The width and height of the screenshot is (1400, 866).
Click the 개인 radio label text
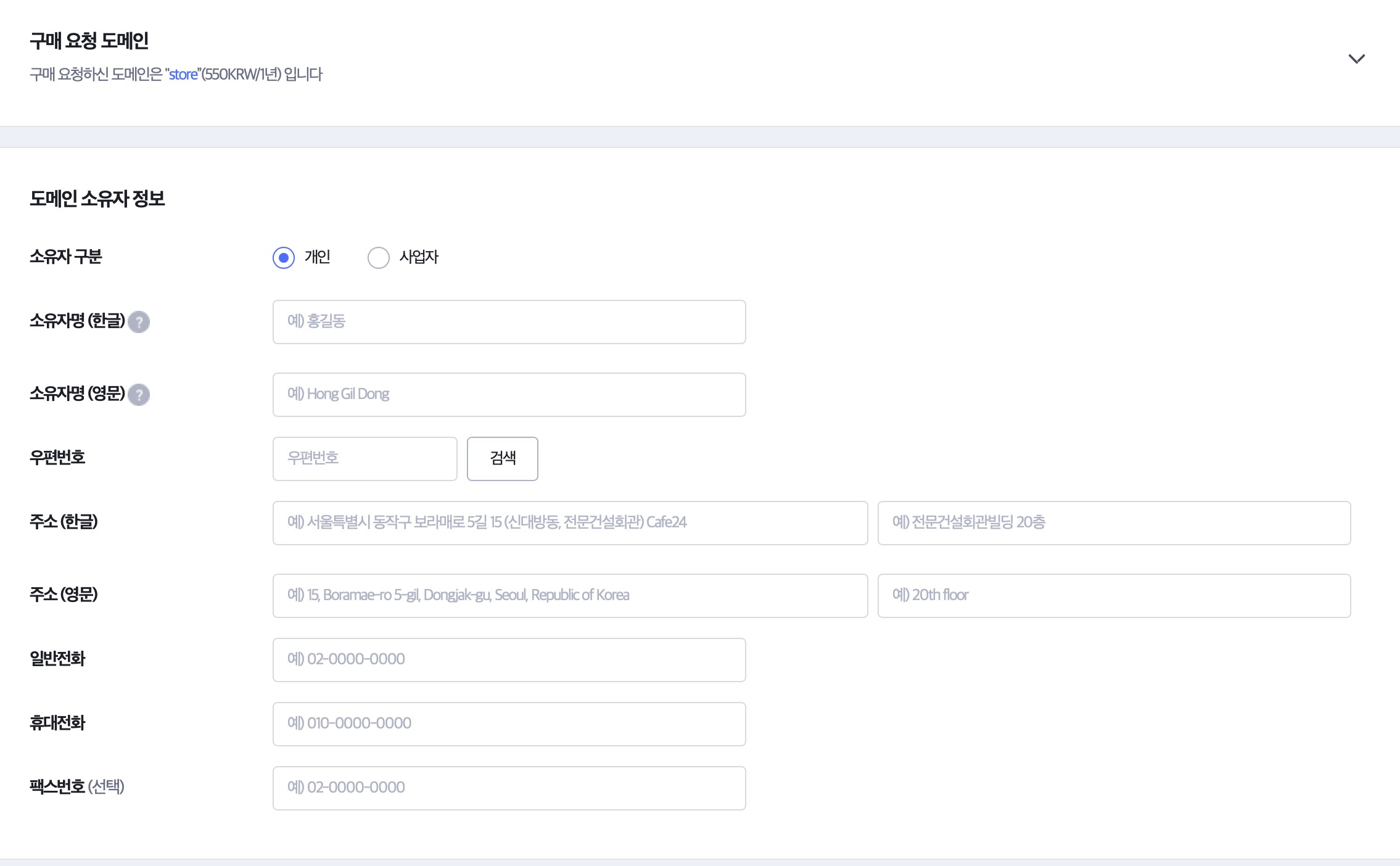coord(318,257)
